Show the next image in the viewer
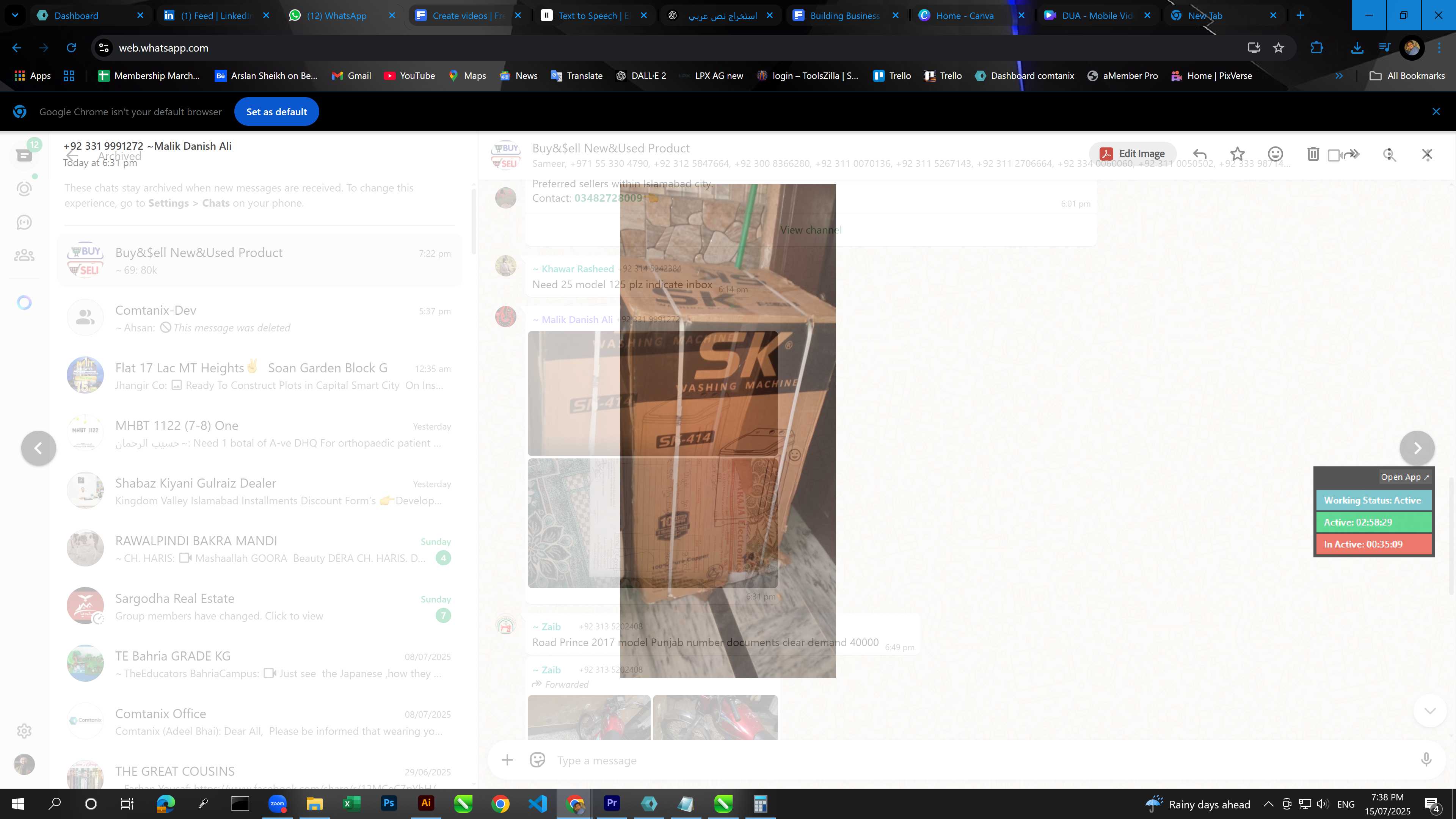Viewport: 1456px width, 819px height. pos(1417,448)
